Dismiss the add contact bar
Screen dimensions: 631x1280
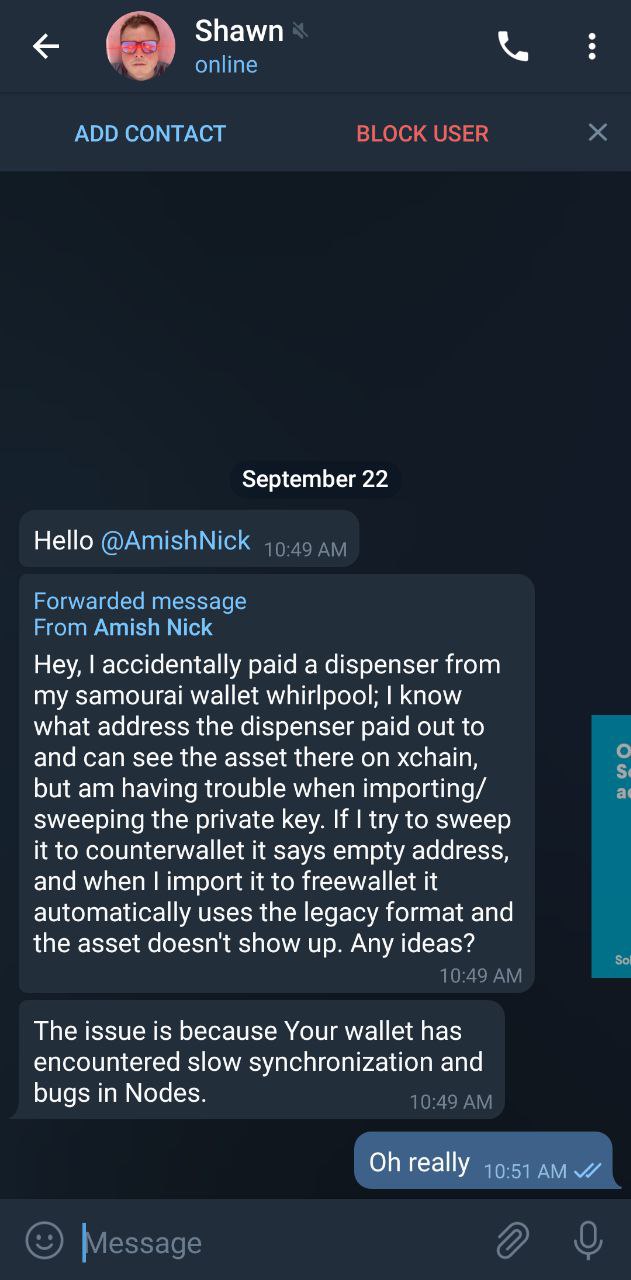coord(598,132)
